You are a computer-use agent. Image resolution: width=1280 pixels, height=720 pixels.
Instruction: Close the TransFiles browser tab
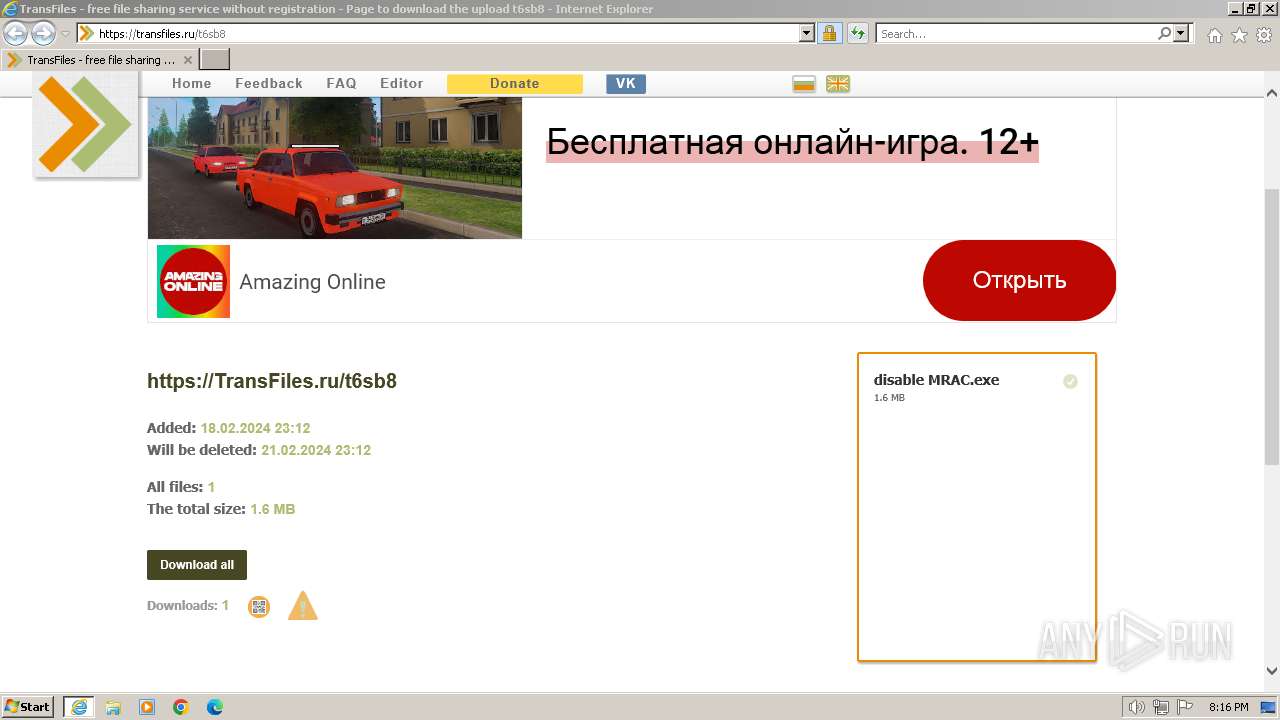click(x=188, y=60)
